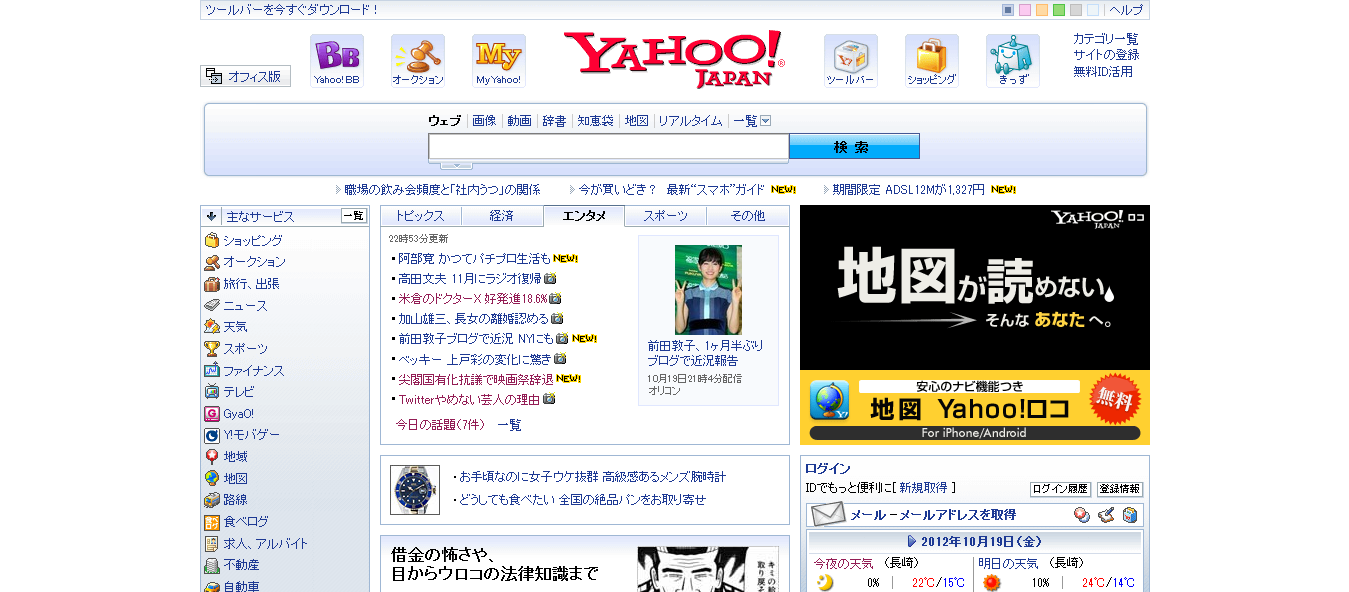
Task: Click the 地域 pin icon
Action: coord(212,457)
